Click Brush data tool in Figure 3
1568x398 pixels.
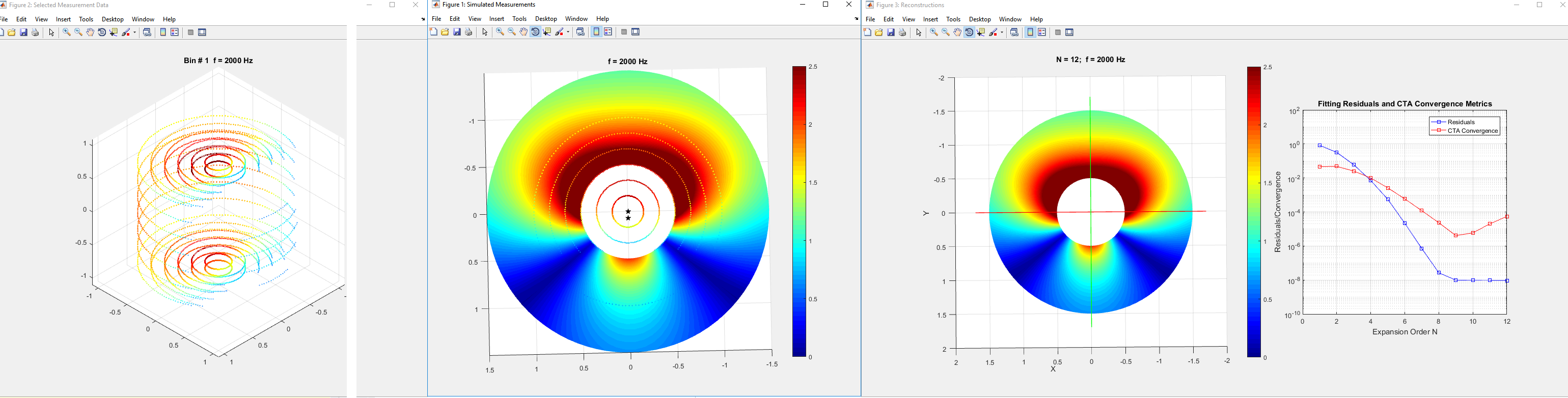tap(994, 32)
